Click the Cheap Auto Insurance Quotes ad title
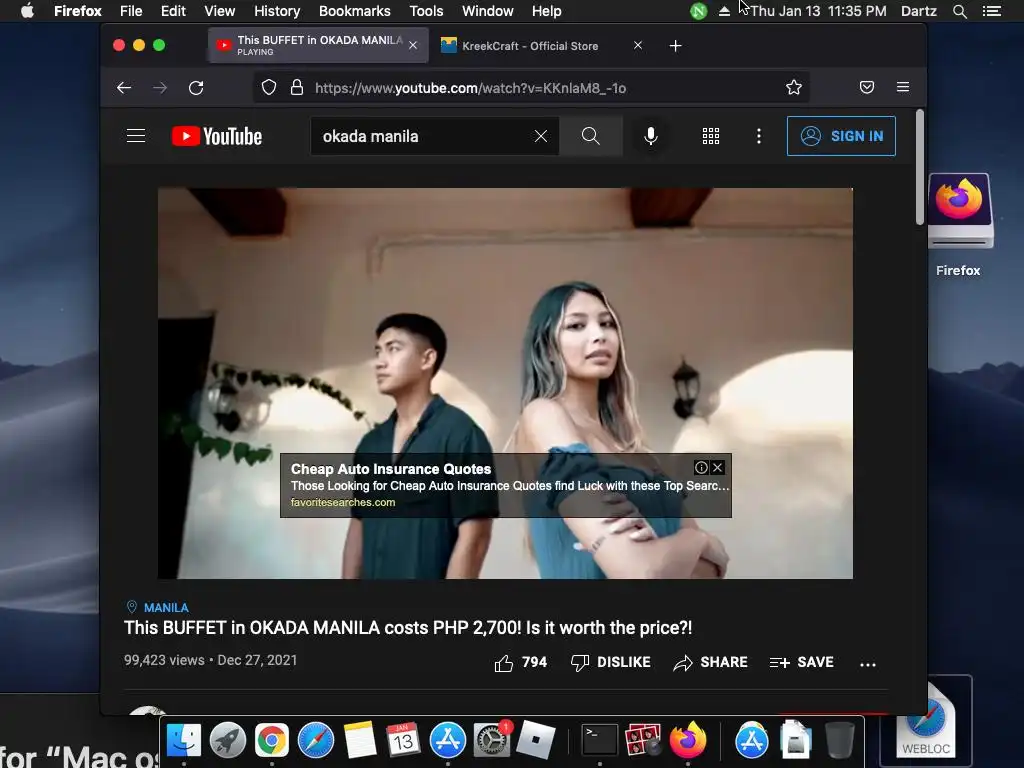The height and width of the screenshot is (768, 1024). tap(391, 469)
